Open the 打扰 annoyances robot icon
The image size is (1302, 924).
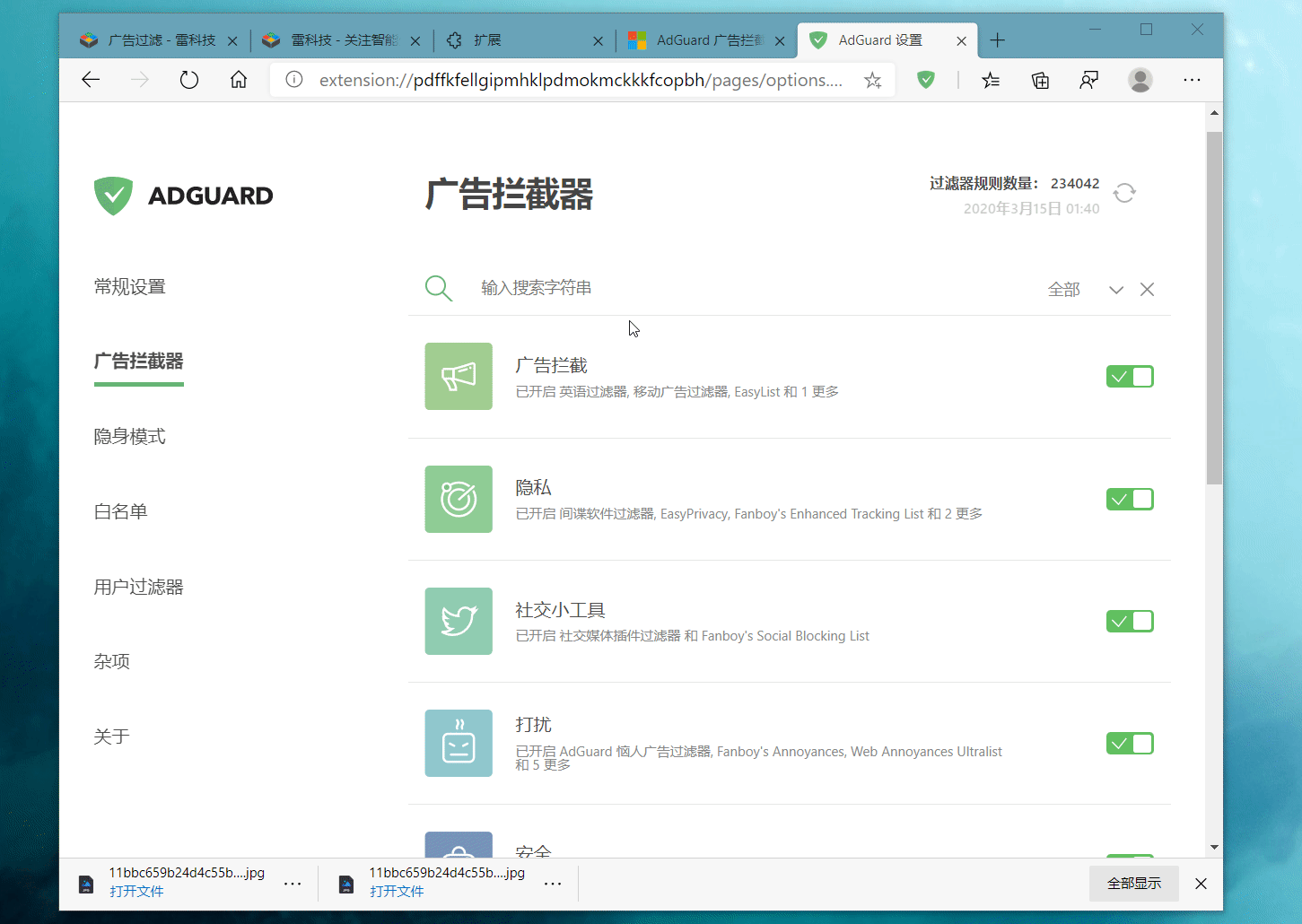pyautogui.click(x=459, y=743)
